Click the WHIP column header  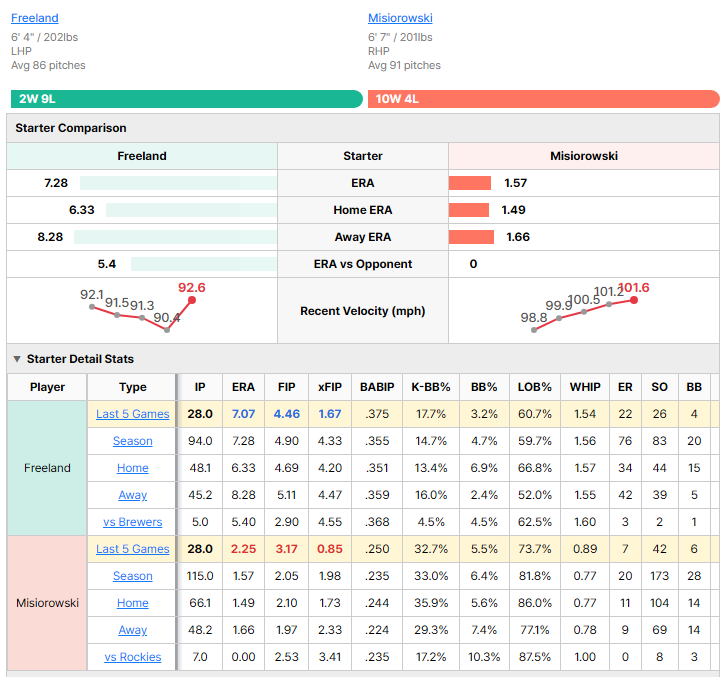click(585, 387)
